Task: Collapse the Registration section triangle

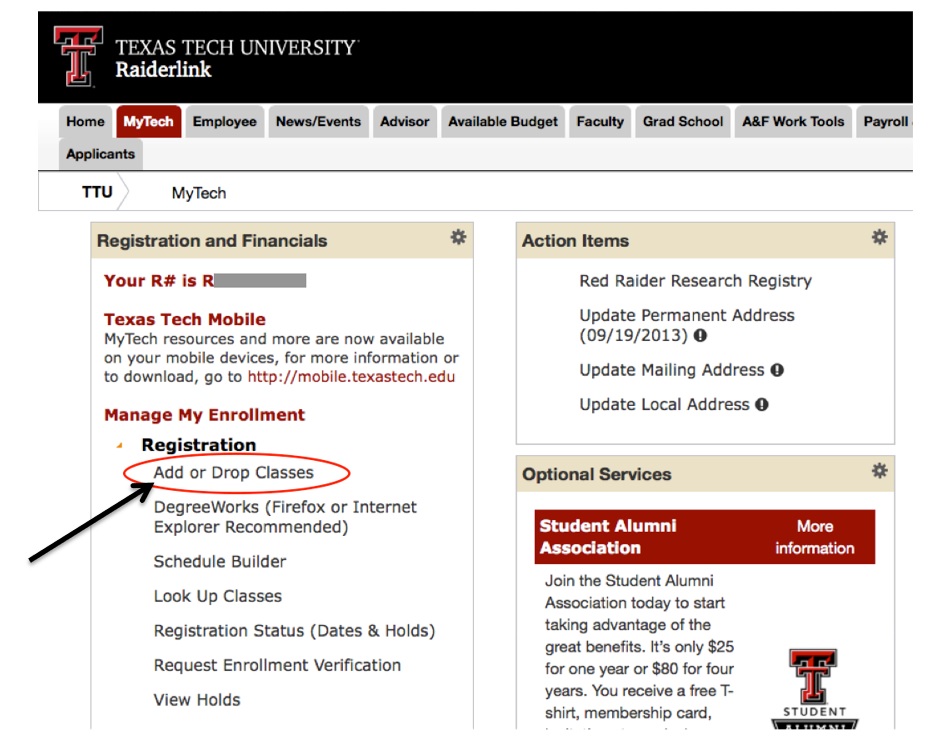Action: [x=120, y=445]
